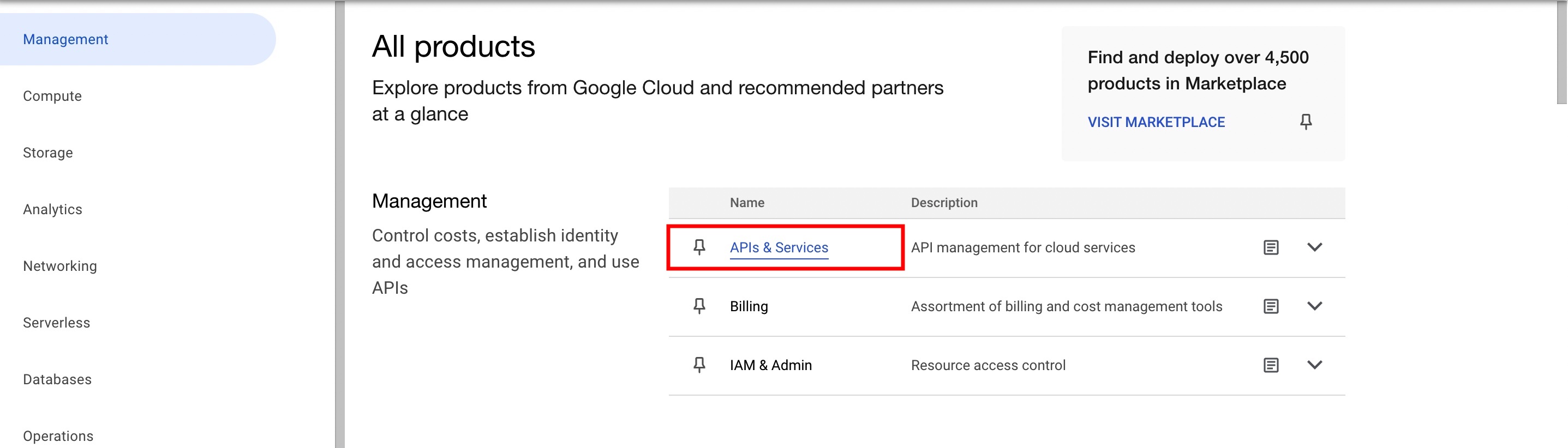This screenshot has width=1568, height=448.
Task: Click 'Assortment of billing and cost management tools'
Action: tap(1067, 306)
